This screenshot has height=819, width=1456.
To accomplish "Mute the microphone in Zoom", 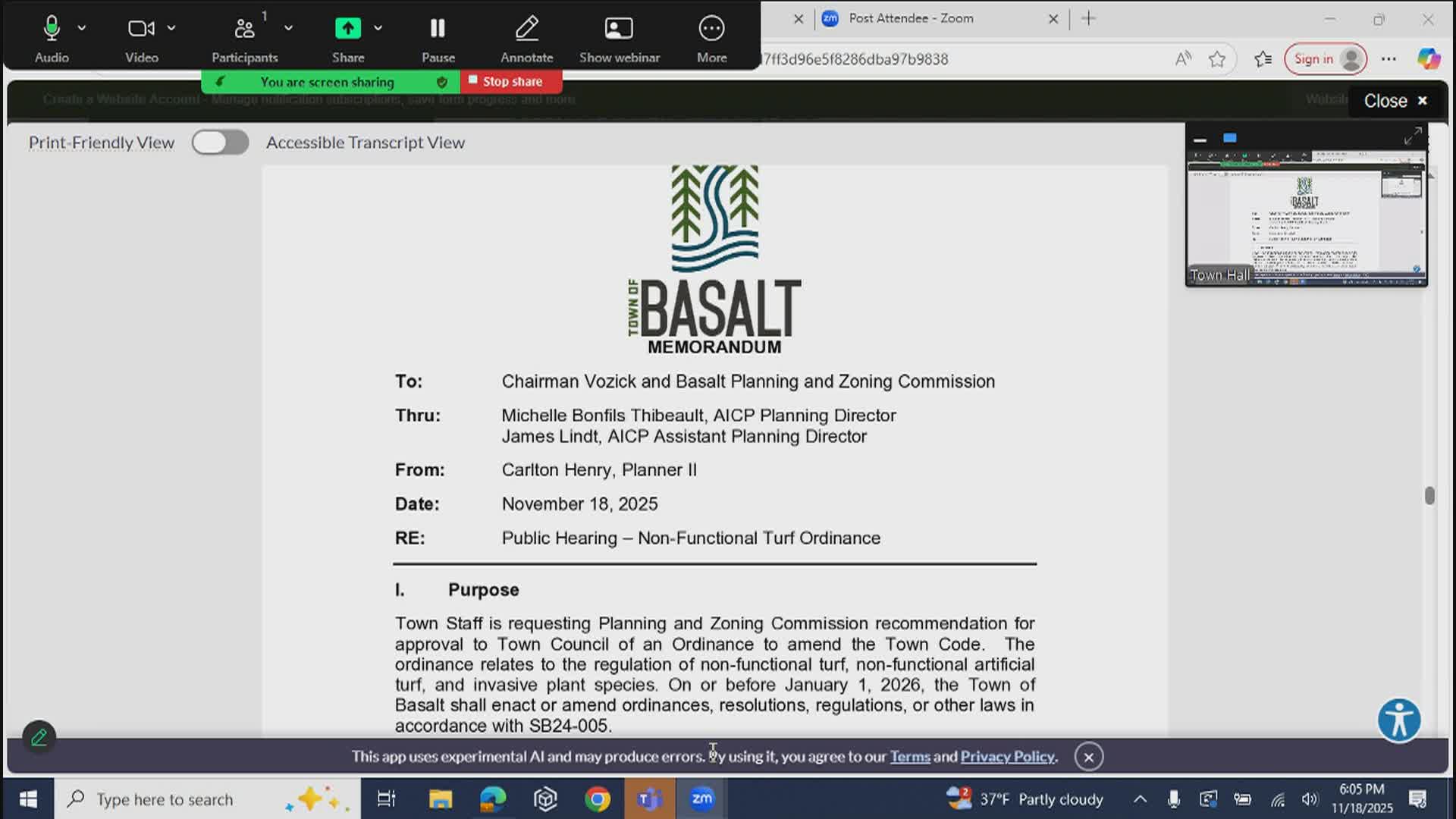I will click(51, 28).
